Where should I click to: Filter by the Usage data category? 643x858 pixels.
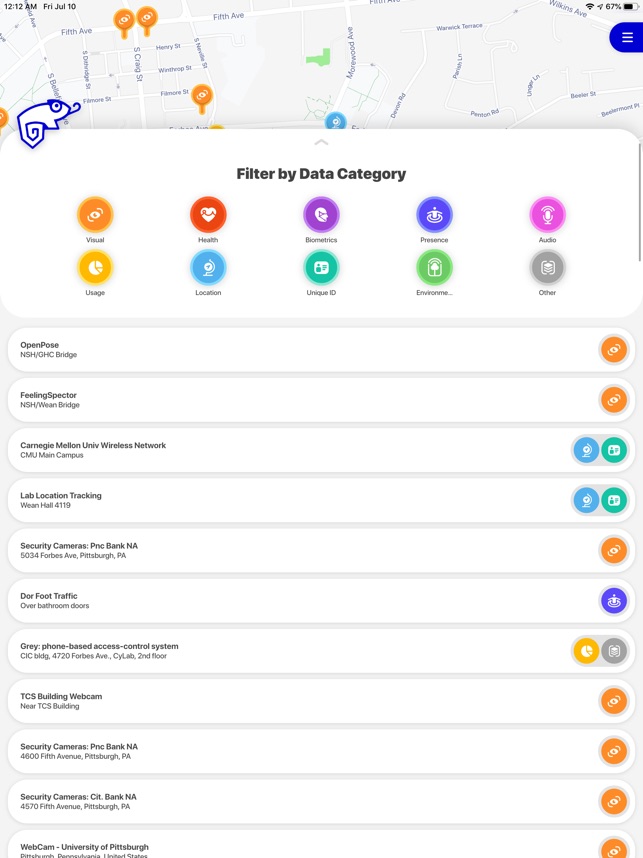click(x=95, y=267)
